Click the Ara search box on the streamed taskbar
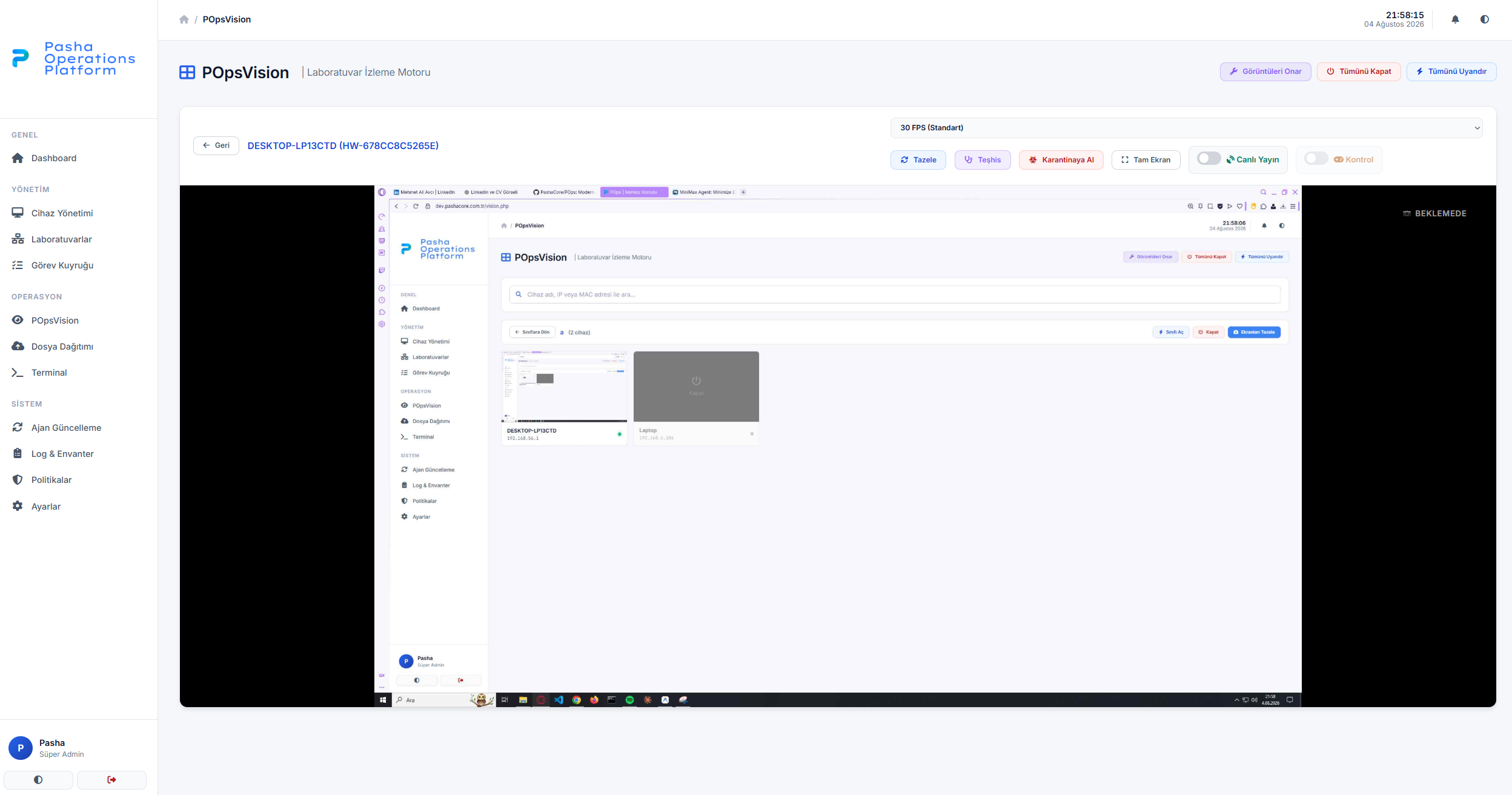 click(444, 700)
